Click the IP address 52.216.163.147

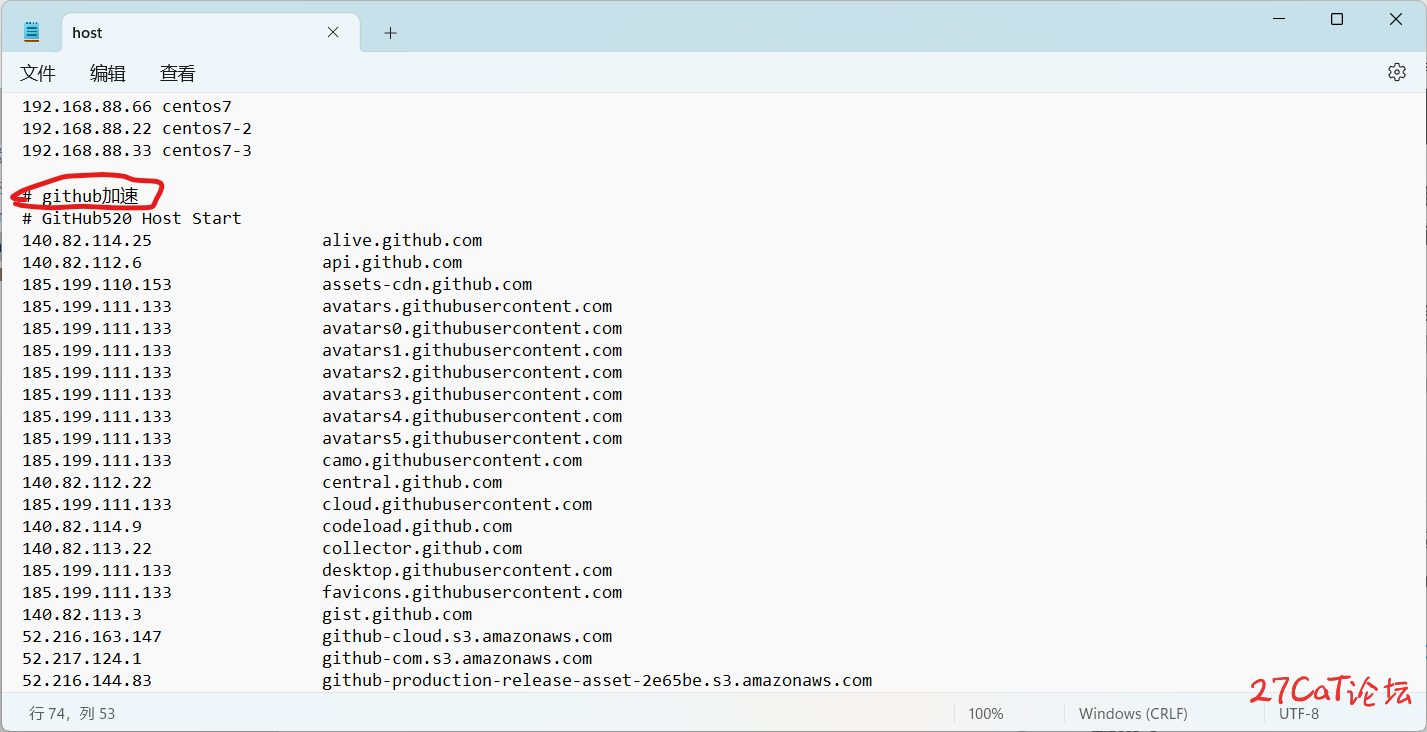point(92,636)
